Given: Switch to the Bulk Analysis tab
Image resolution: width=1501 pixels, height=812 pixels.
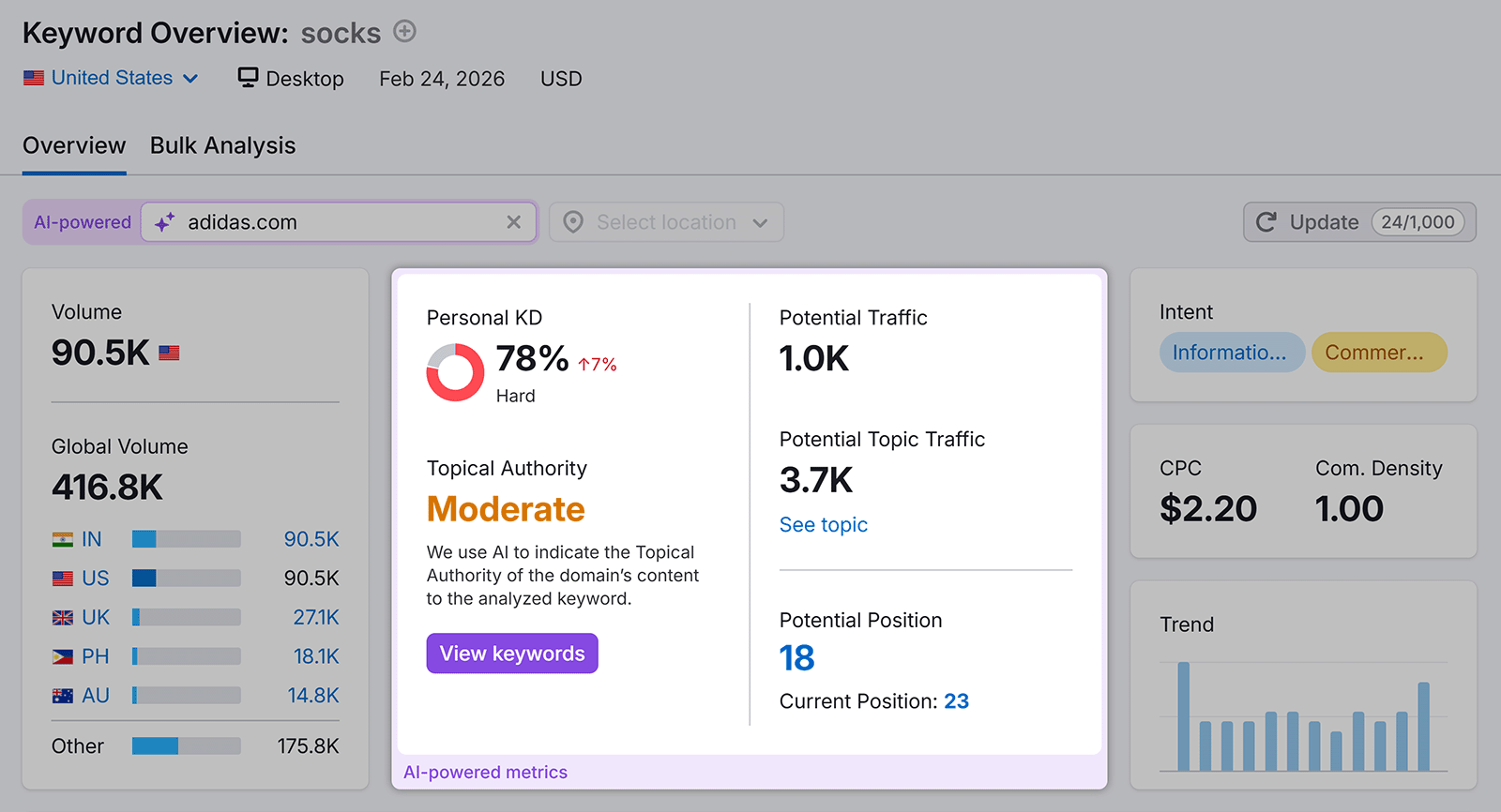Looking at the screenshot, I should pyautogui.click(x=222, y=145).
